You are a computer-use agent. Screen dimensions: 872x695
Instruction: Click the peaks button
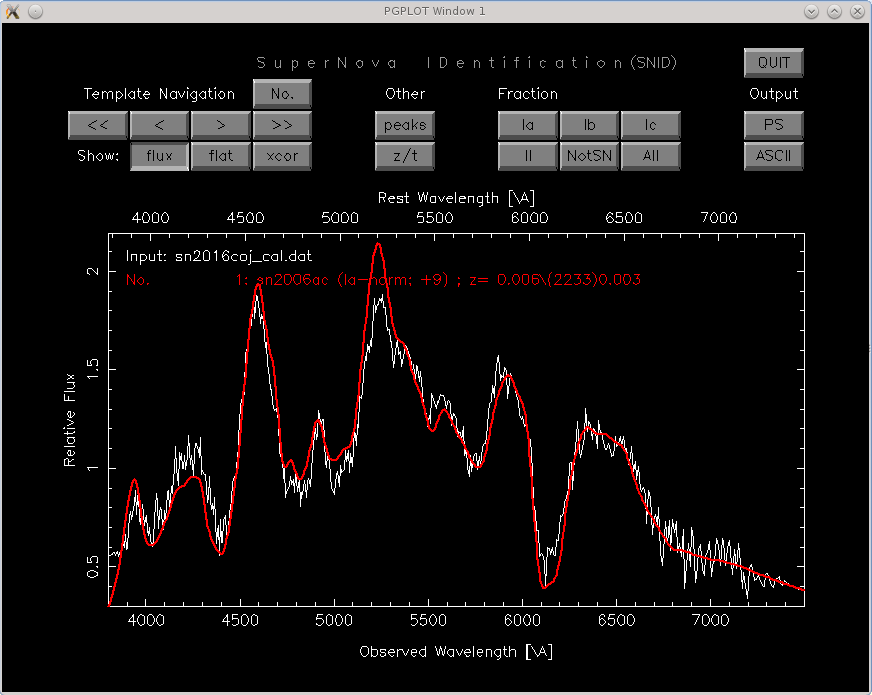click(405, 125)
